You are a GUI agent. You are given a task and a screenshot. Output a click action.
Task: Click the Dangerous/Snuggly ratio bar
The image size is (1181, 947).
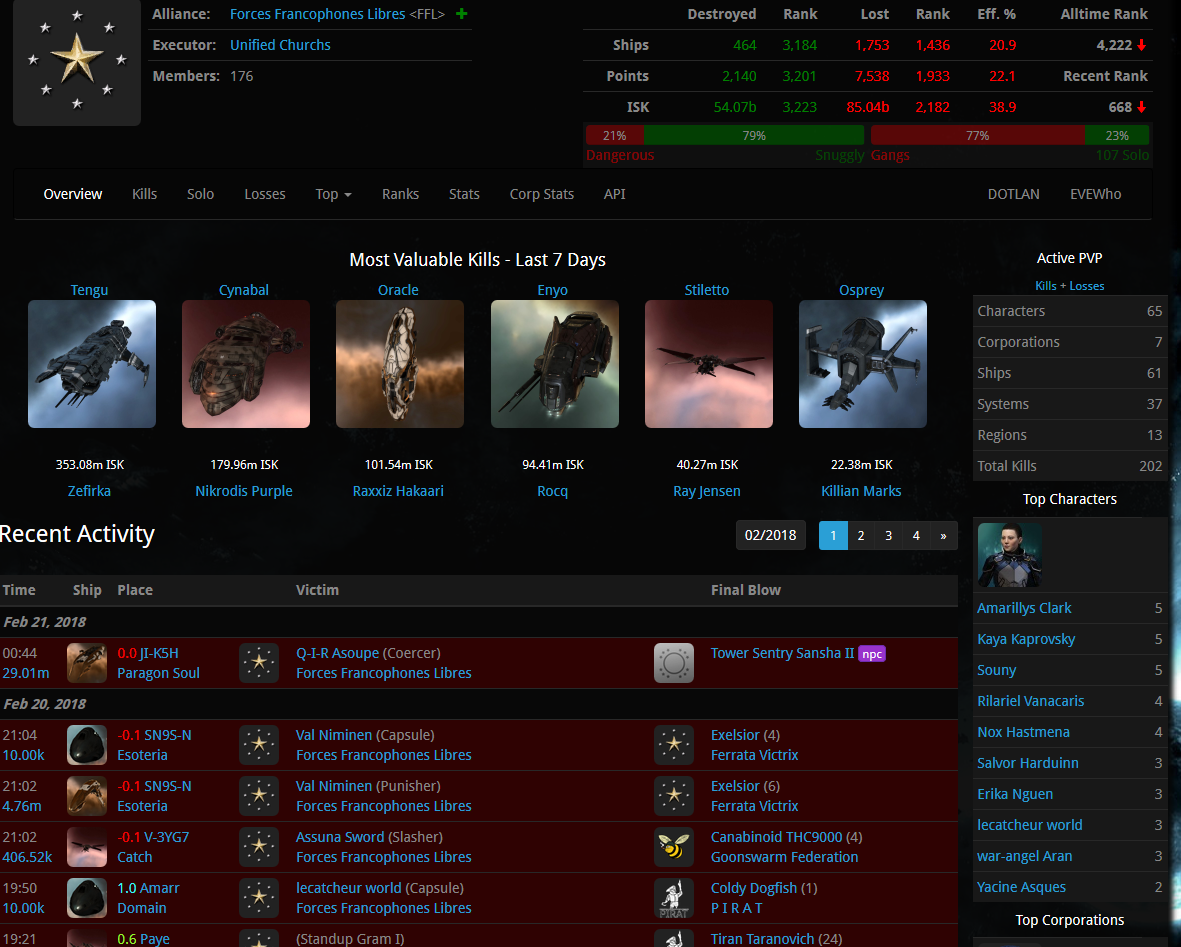click(x=725, y=136)
